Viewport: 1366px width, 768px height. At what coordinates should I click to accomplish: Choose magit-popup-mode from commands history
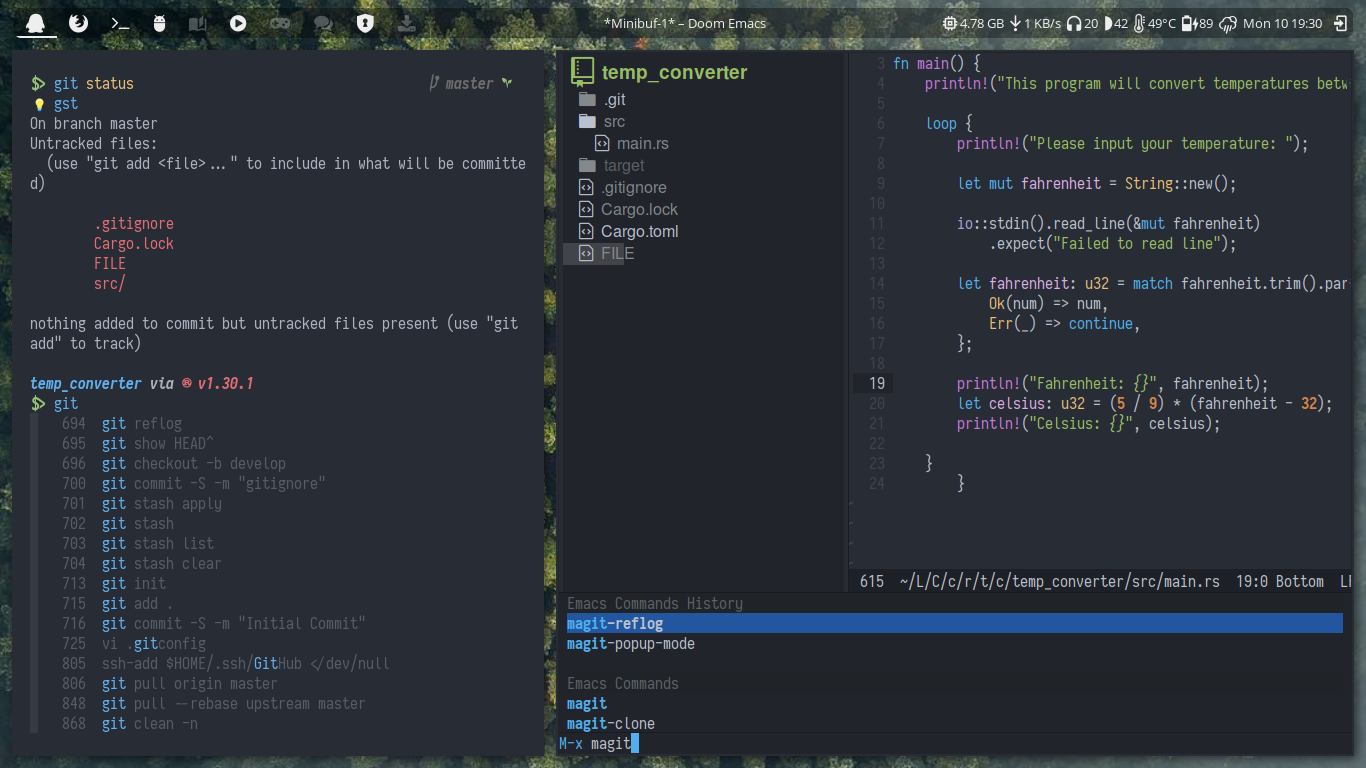(631, 644)
